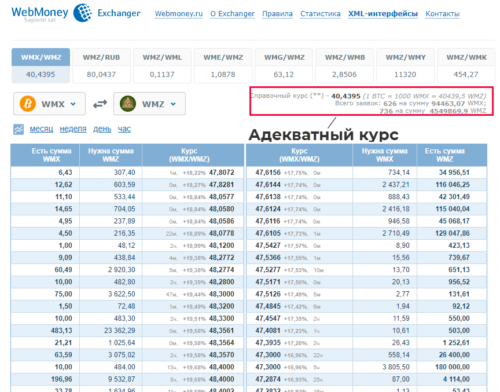Viewport: 500px width, 392px height.
Task: Click the blue chart graph icon
Action: pos(18,129)
